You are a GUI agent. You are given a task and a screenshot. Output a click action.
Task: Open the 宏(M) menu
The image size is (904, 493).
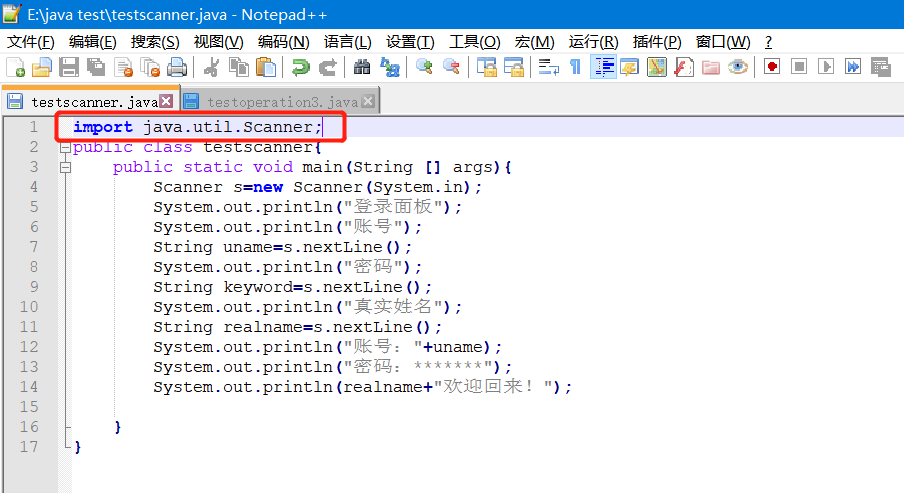click(x=534, y=42)
